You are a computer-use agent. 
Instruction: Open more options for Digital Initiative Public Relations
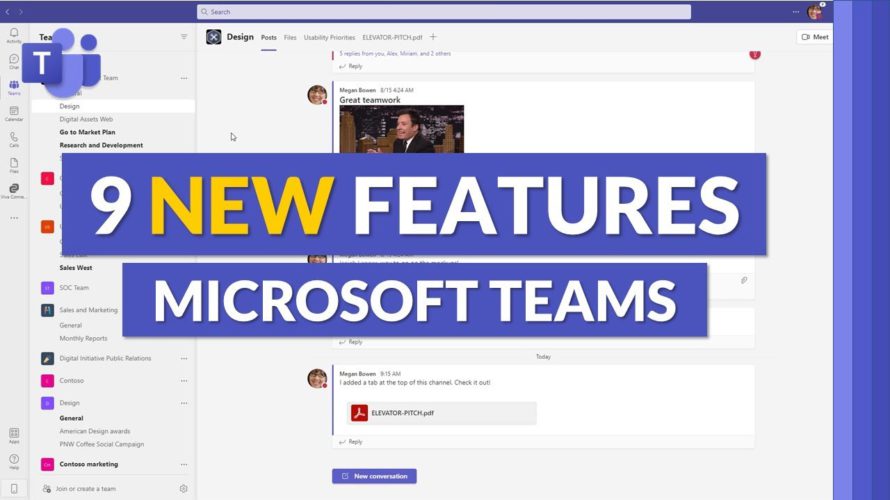pyautogui.click(x=184, y=359)
